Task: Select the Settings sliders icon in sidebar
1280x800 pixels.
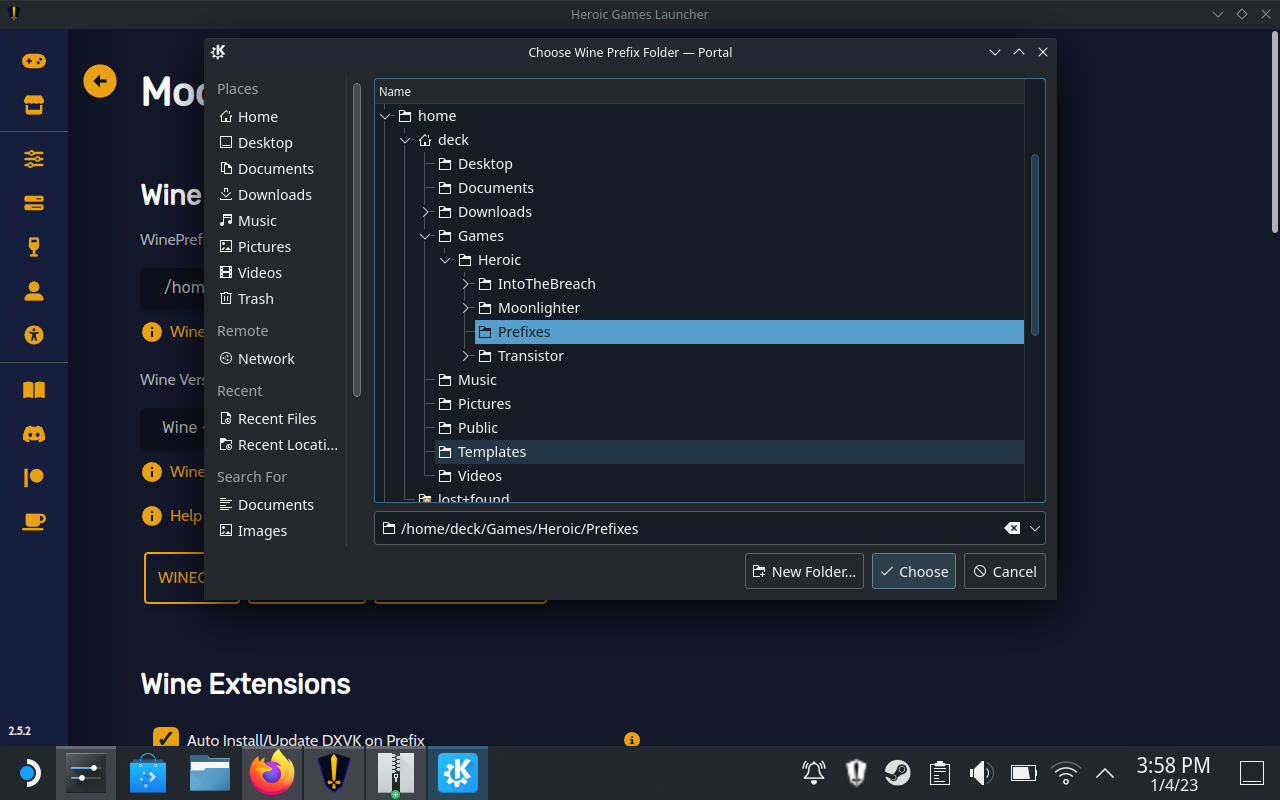Action: tap(34, 158)
